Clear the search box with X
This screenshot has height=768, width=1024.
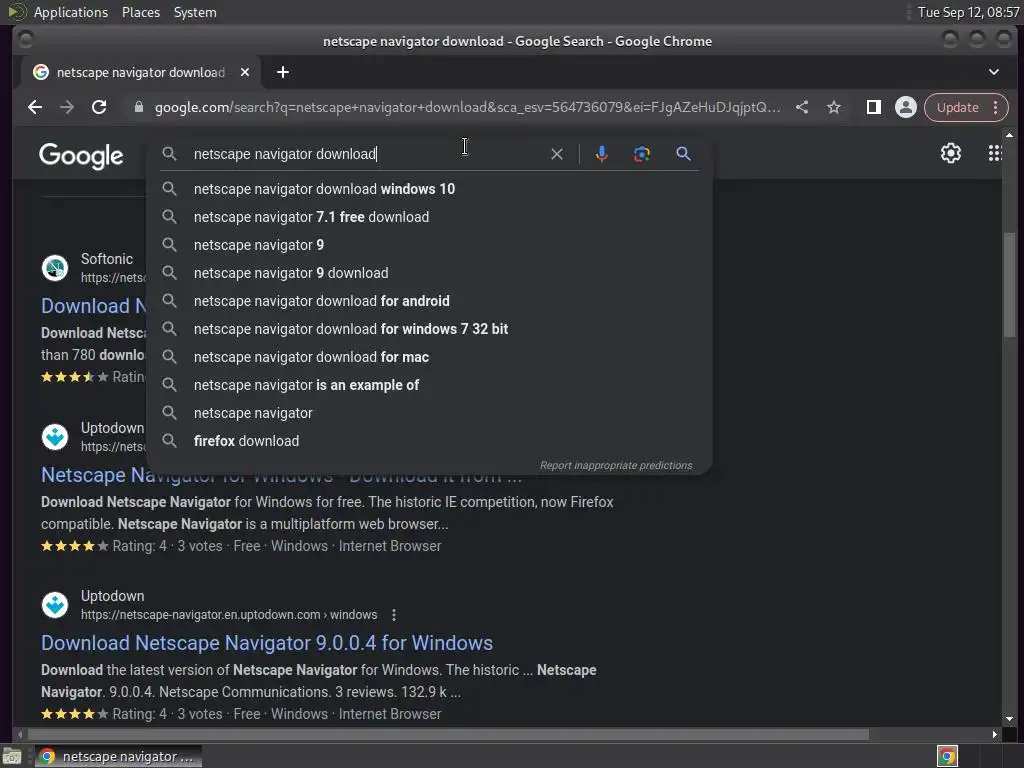point(556,154)
